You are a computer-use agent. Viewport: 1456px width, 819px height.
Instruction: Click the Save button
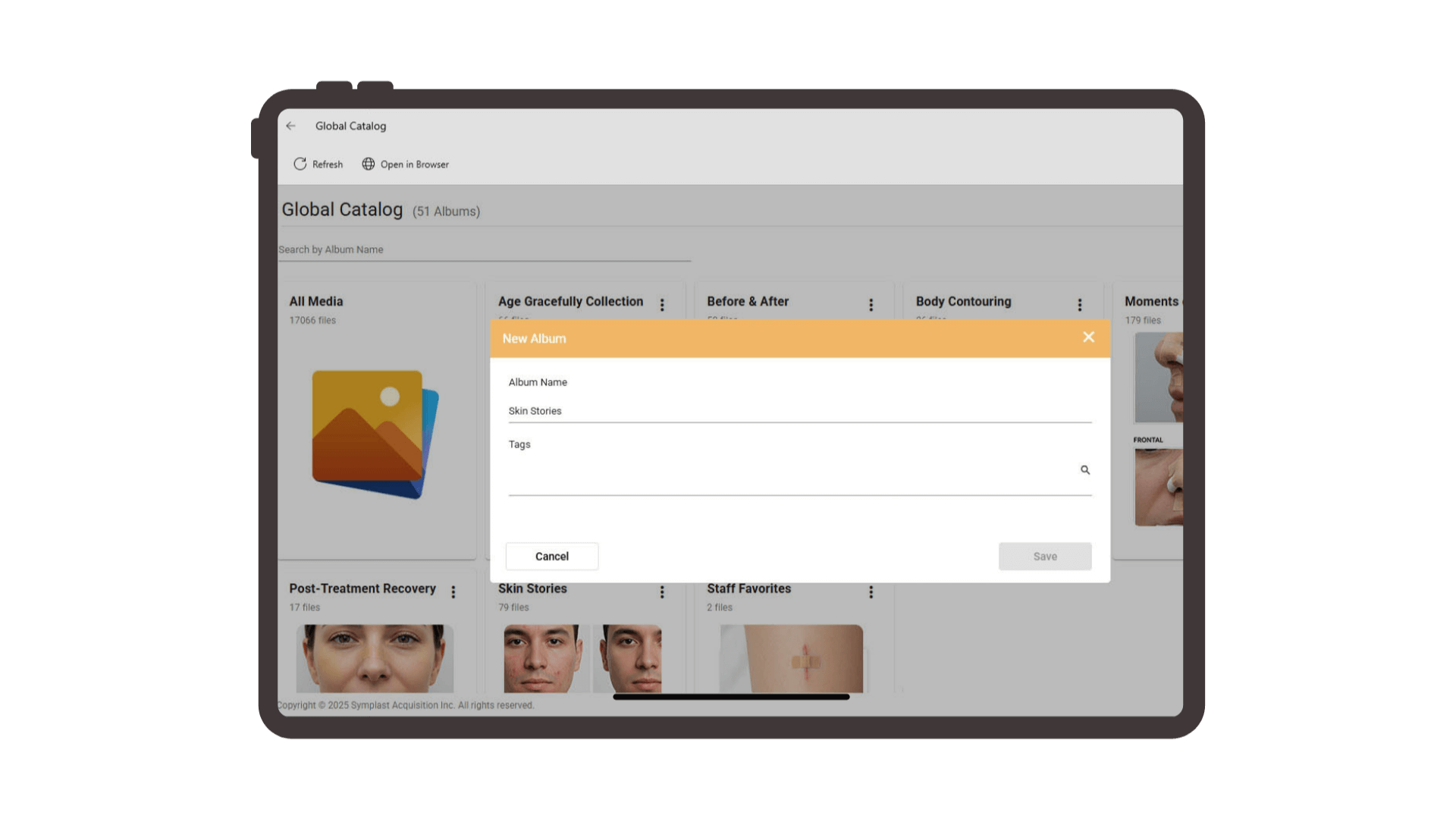coord(1044,556)
